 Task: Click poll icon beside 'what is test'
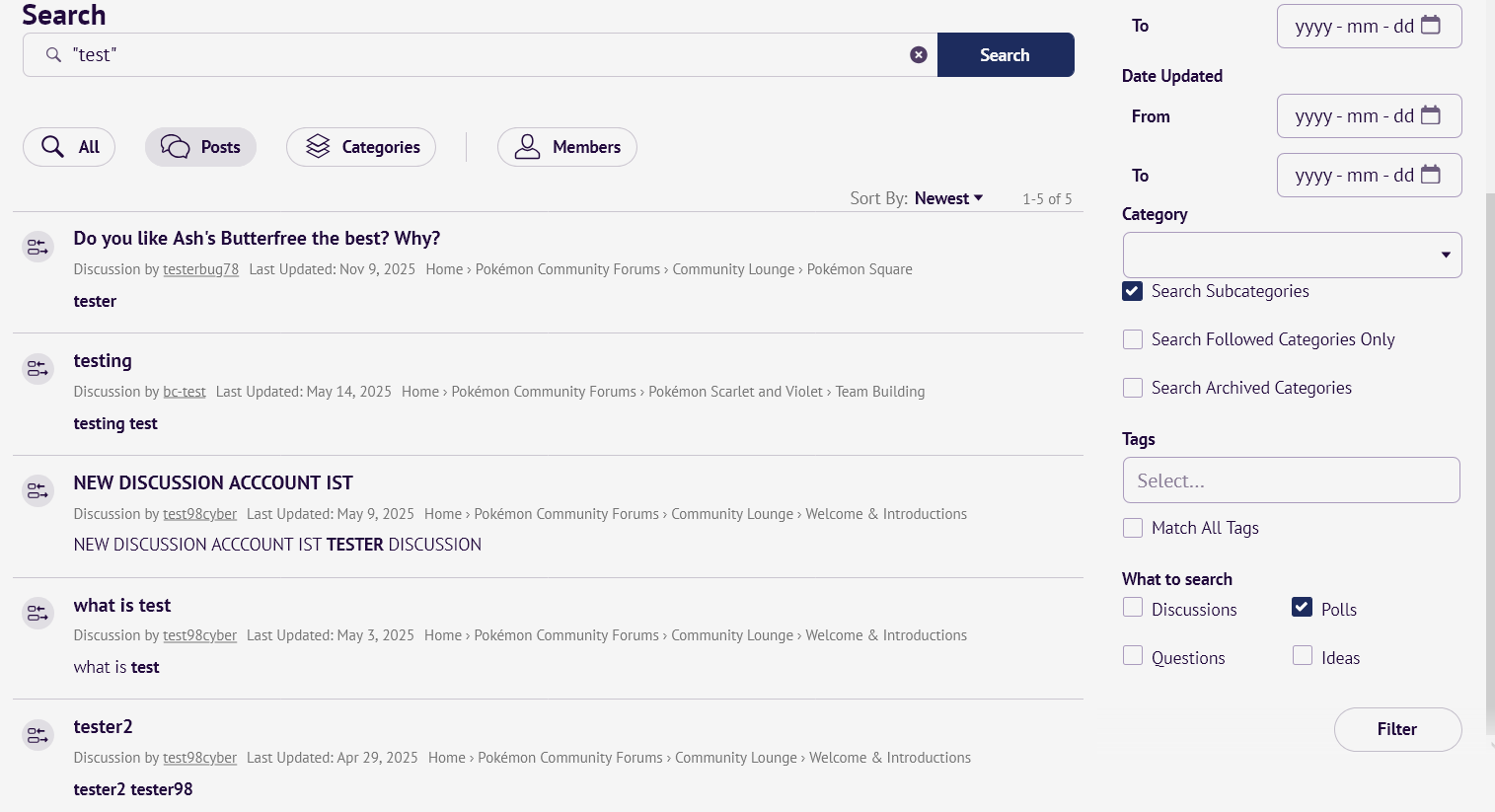tap(37, 614)
